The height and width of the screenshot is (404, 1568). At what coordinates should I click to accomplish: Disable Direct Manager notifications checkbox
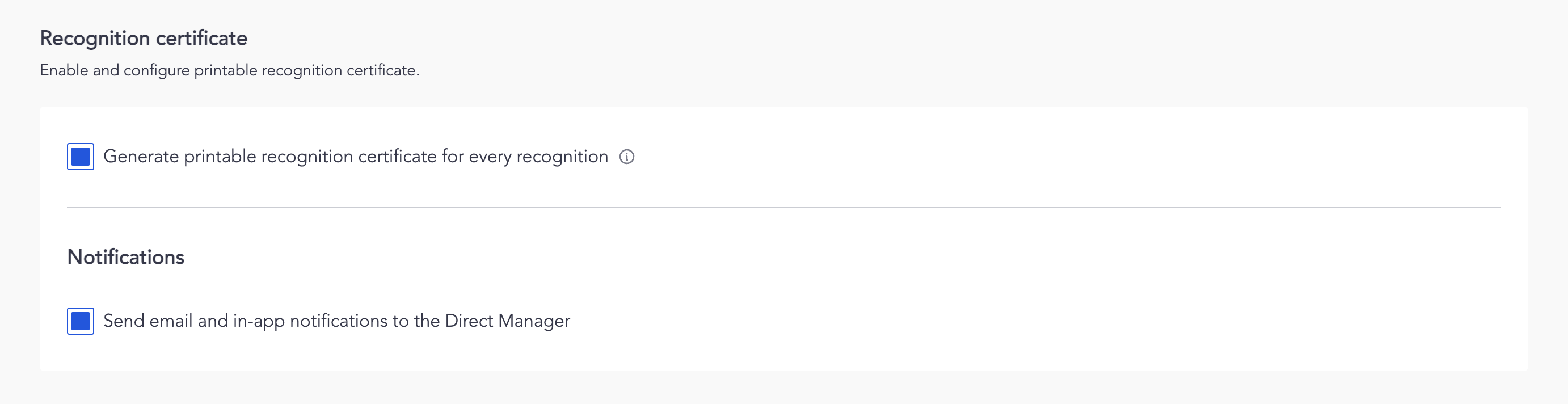pos(81,321)
